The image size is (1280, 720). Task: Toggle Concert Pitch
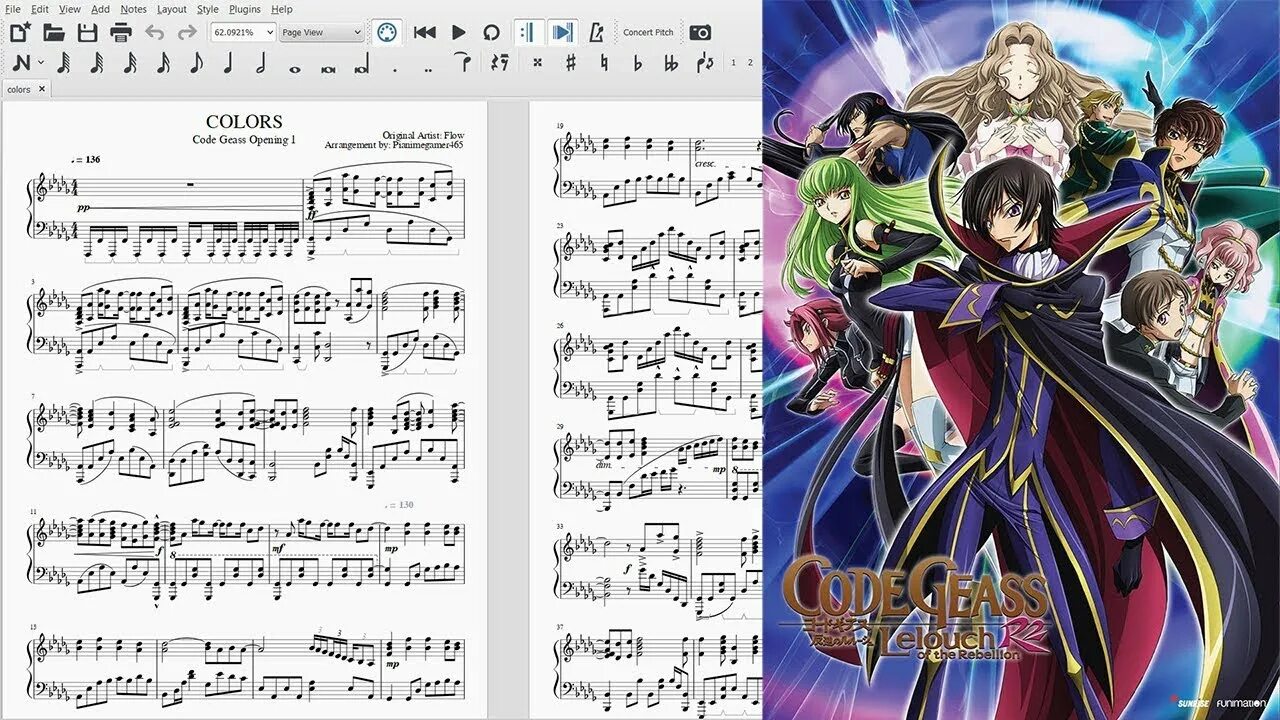pos(648,33)
